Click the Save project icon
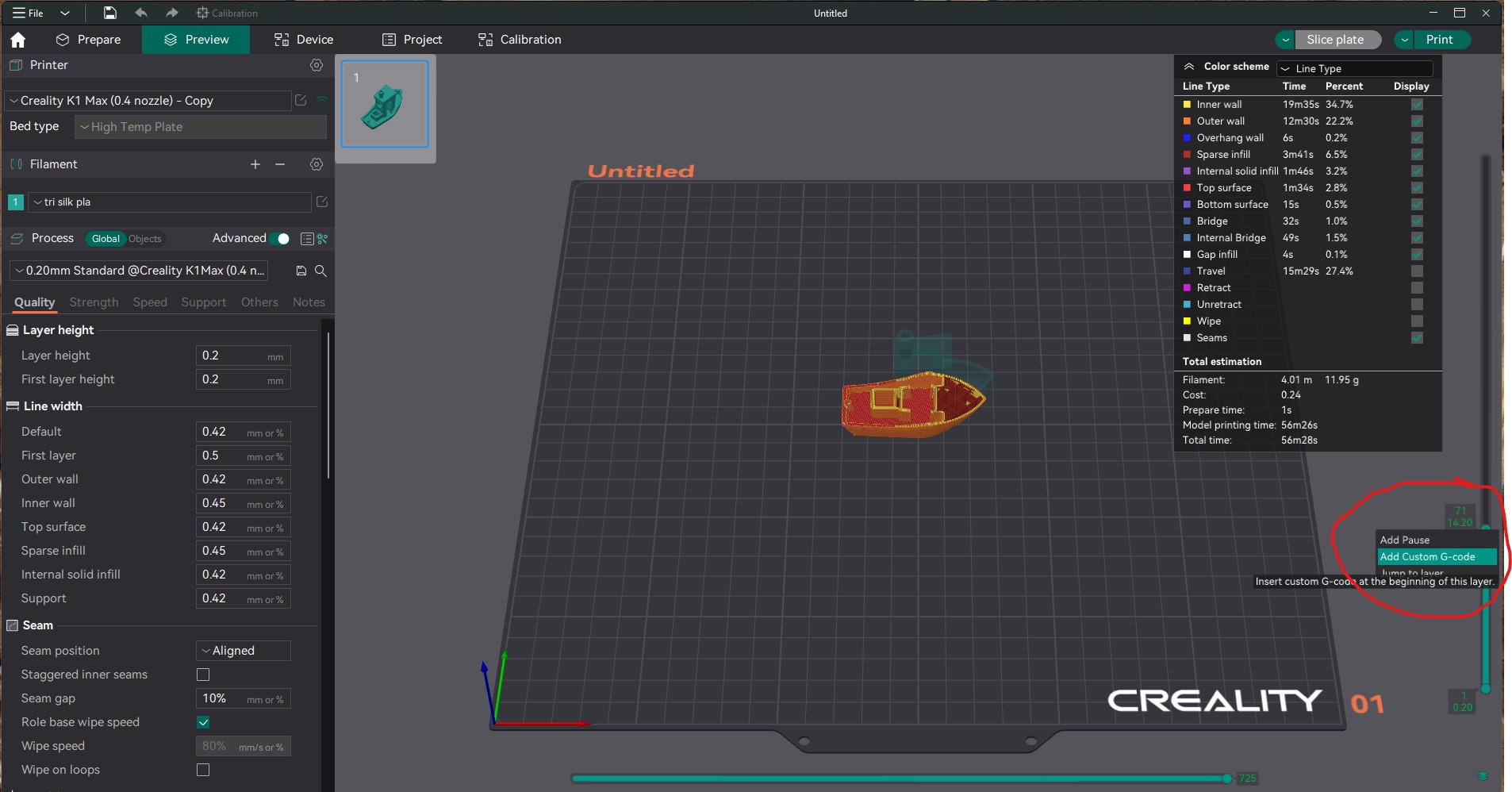Viewport: 1512px width, 792px height. [109, 13]
